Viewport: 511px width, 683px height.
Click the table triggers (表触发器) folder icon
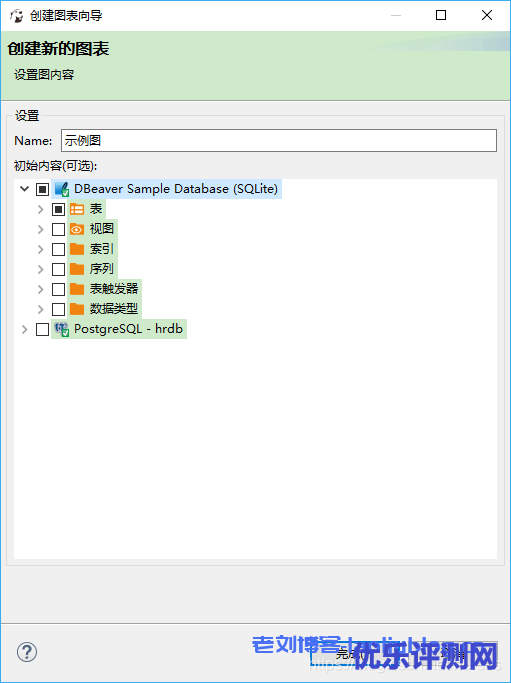point(77,289)
